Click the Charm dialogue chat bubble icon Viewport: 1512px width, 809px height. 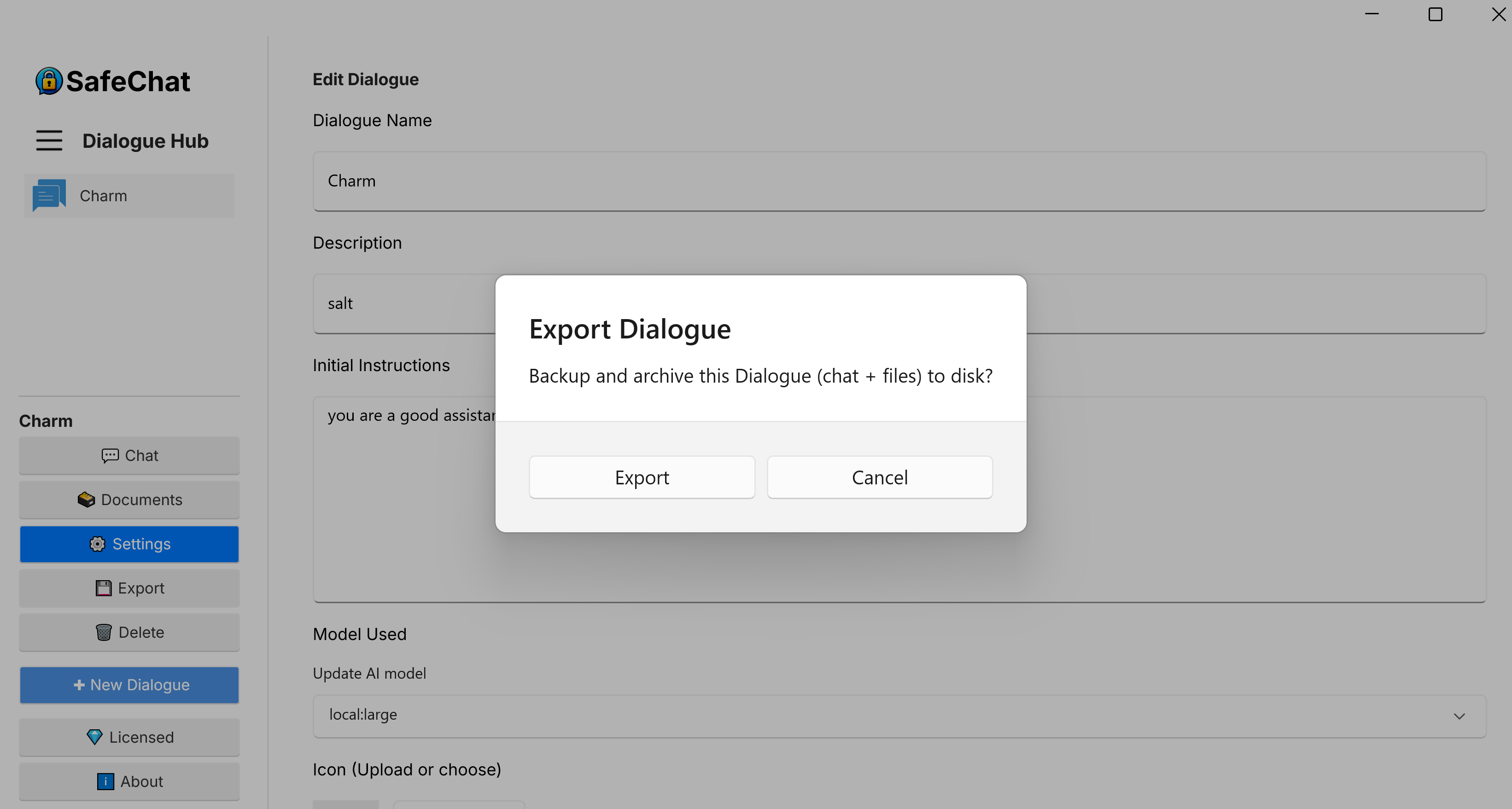[49, 195]
